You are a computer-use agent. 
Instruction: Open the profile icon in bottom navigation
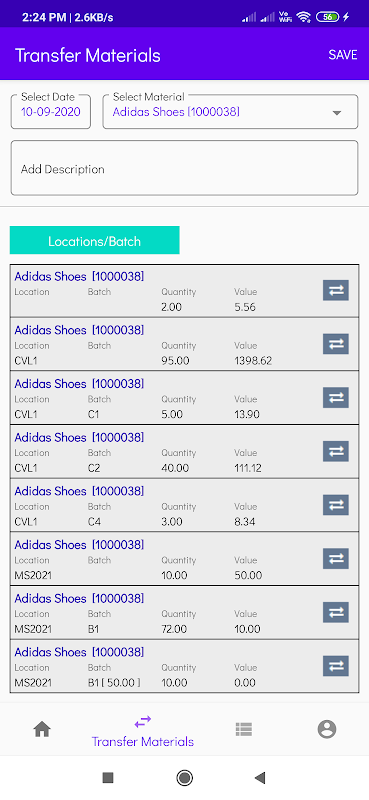coord(327,730)
